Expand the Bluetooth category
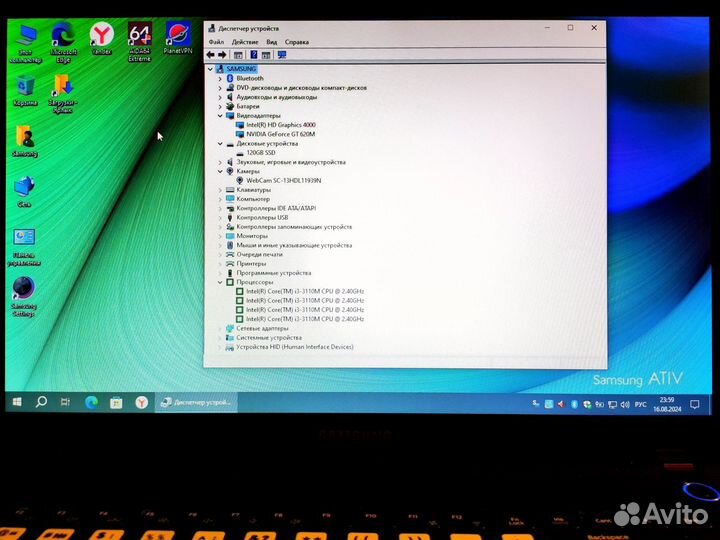The width and height of the screenshot is (720, 540). (x=220, y=79)
